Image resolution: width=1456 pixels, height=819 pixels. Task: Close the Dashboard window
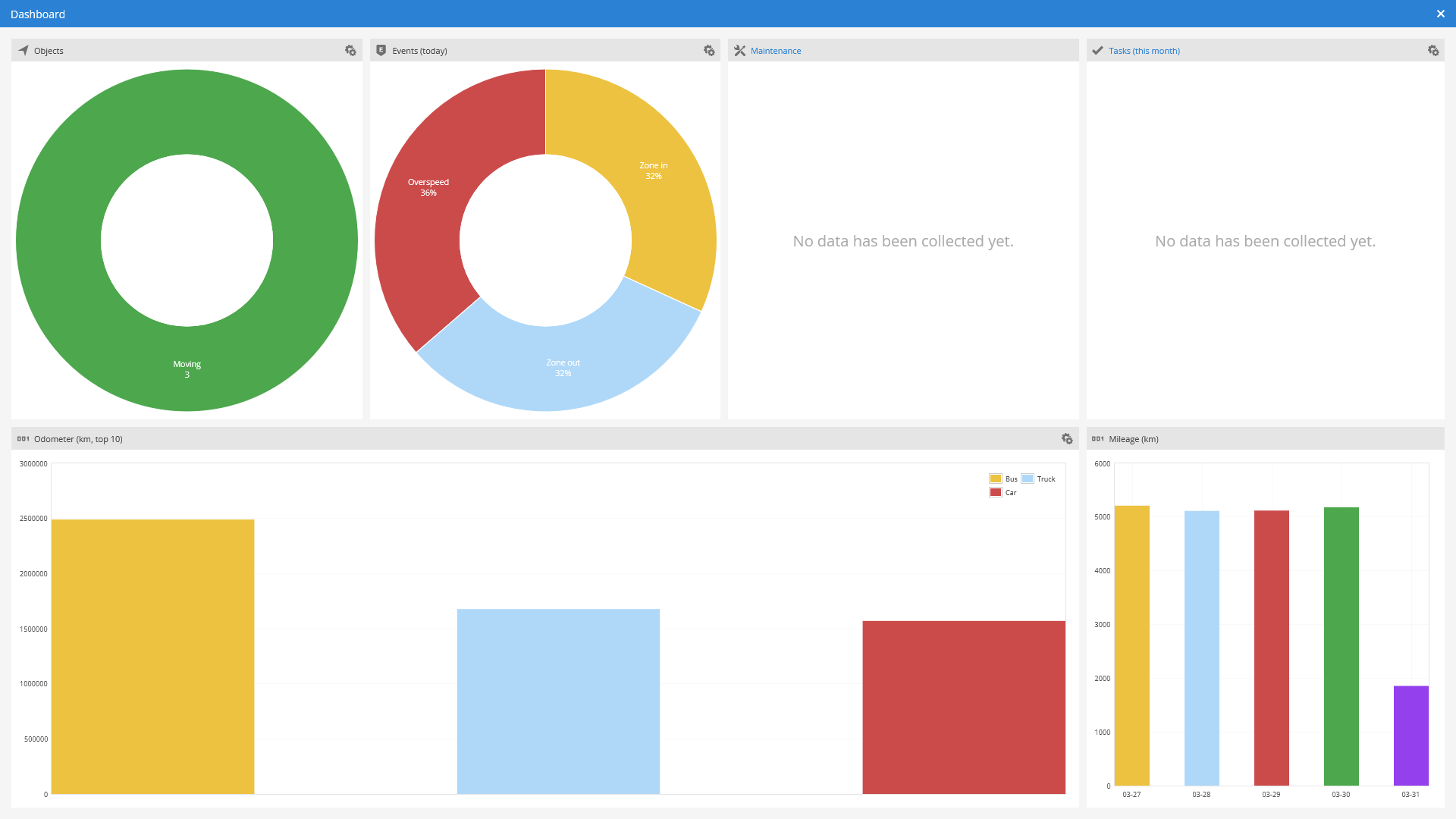click(1441, 14)
